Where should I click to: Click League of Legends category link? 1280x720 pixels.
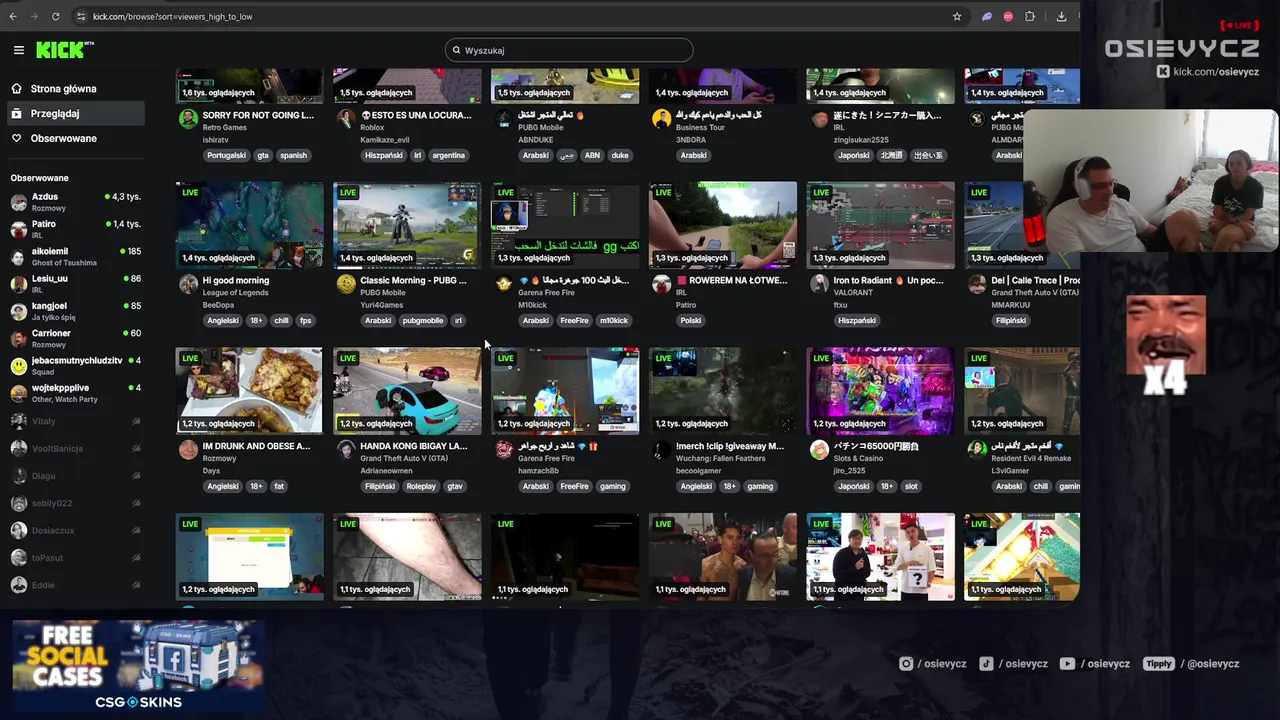pyautogui.click(x=236, y=293)
